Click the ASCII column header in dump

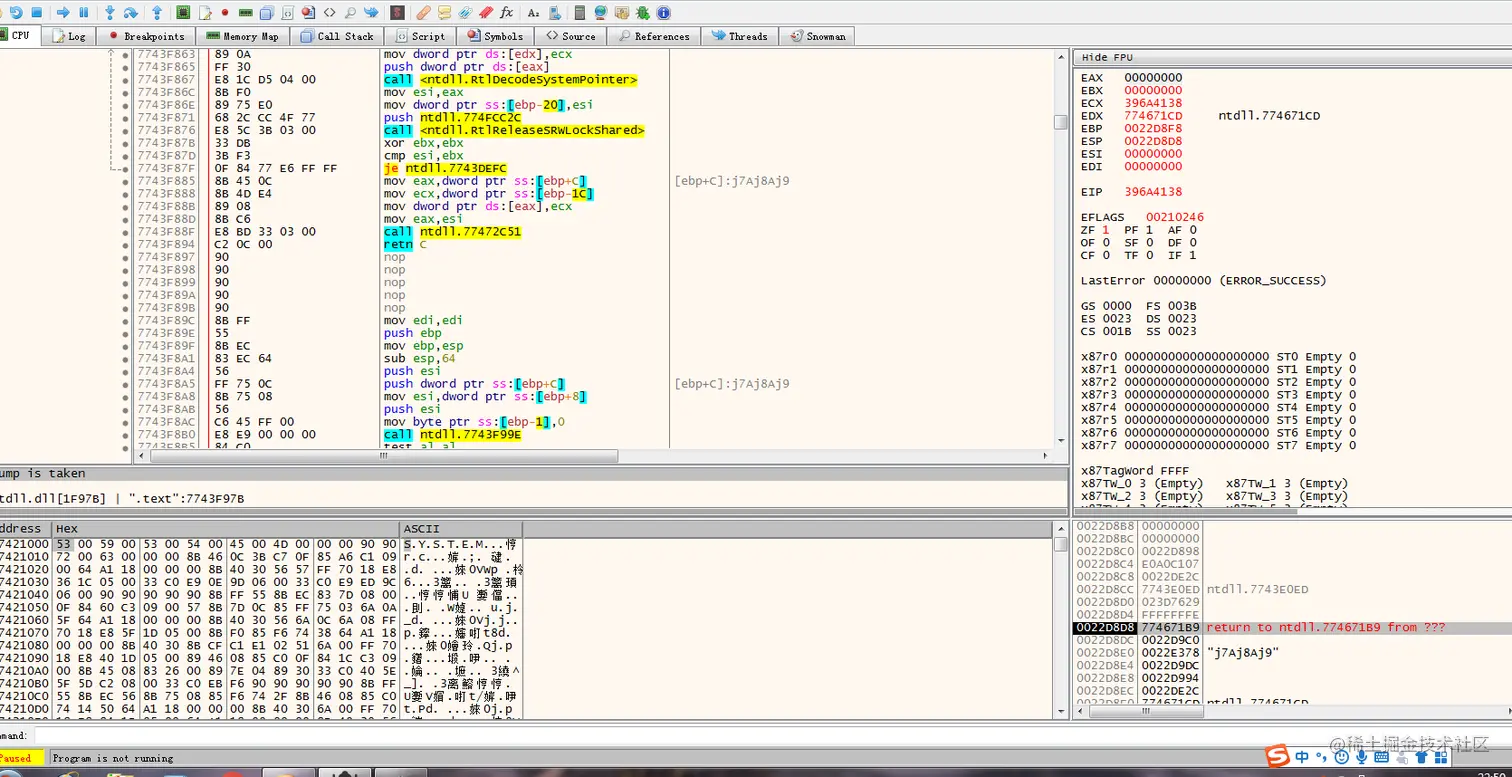point(461,528)
